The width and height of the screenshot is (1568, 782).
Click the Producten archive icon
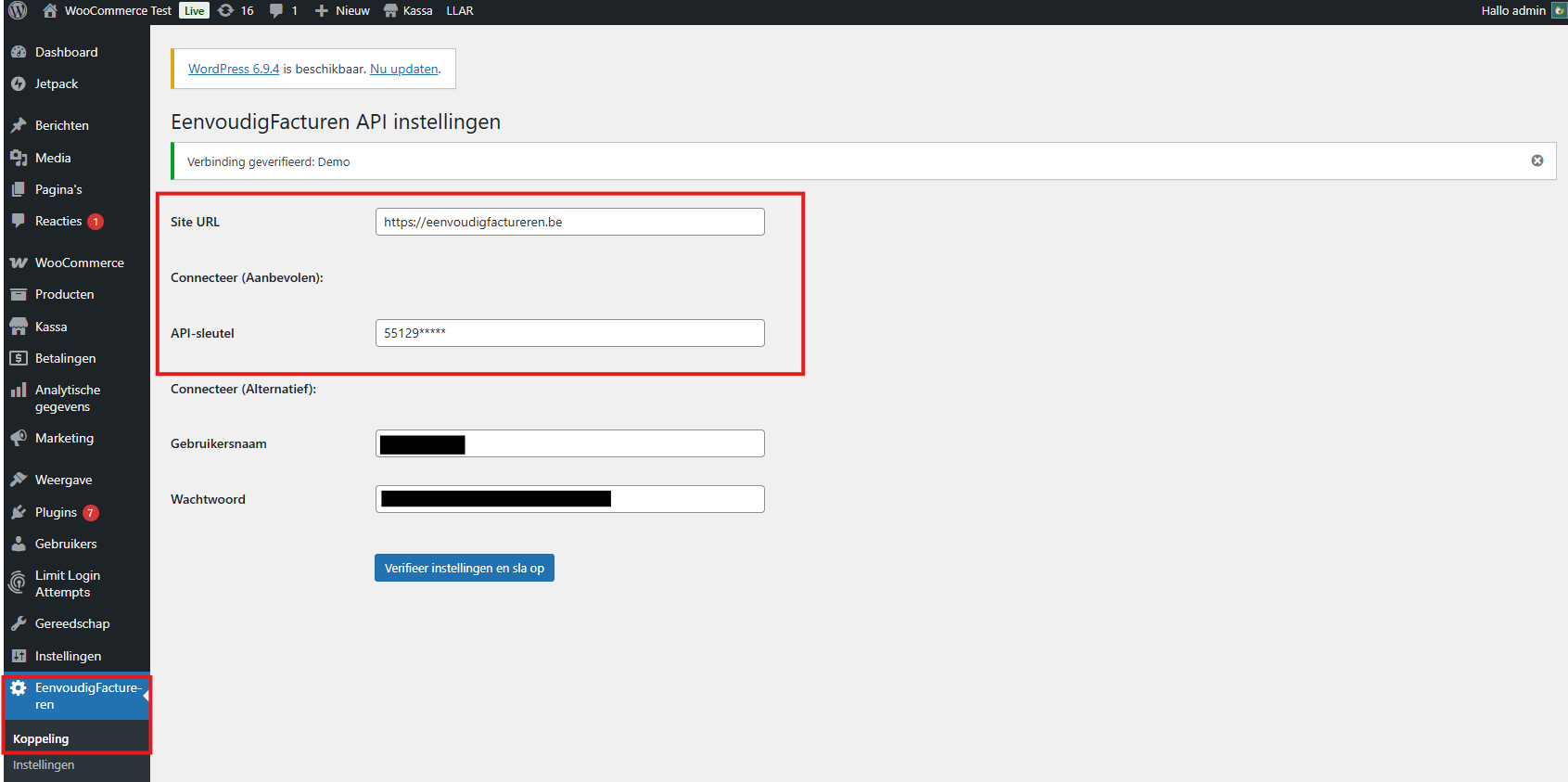(19, 294)
